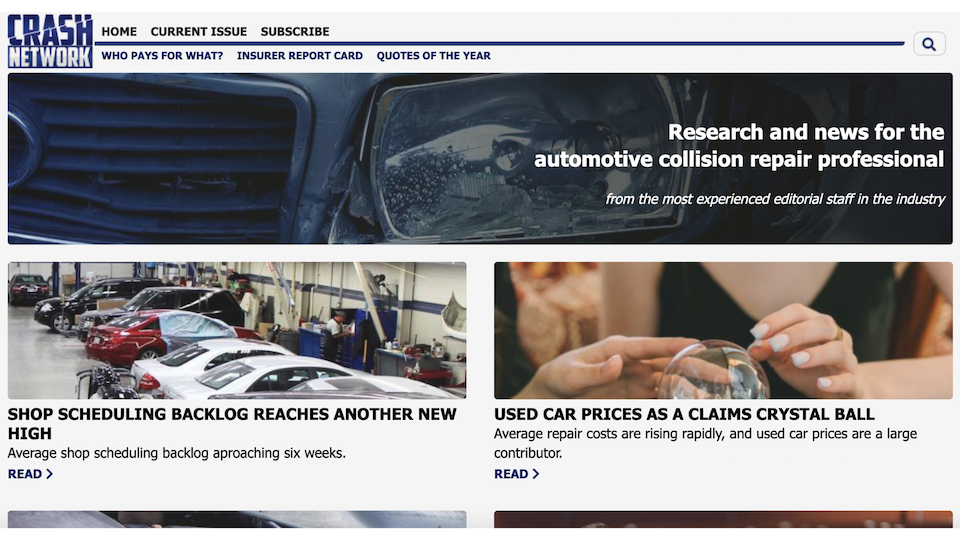
Task: Open the HOME menu item
Action: pyautogui.click(x=119, y=31)
